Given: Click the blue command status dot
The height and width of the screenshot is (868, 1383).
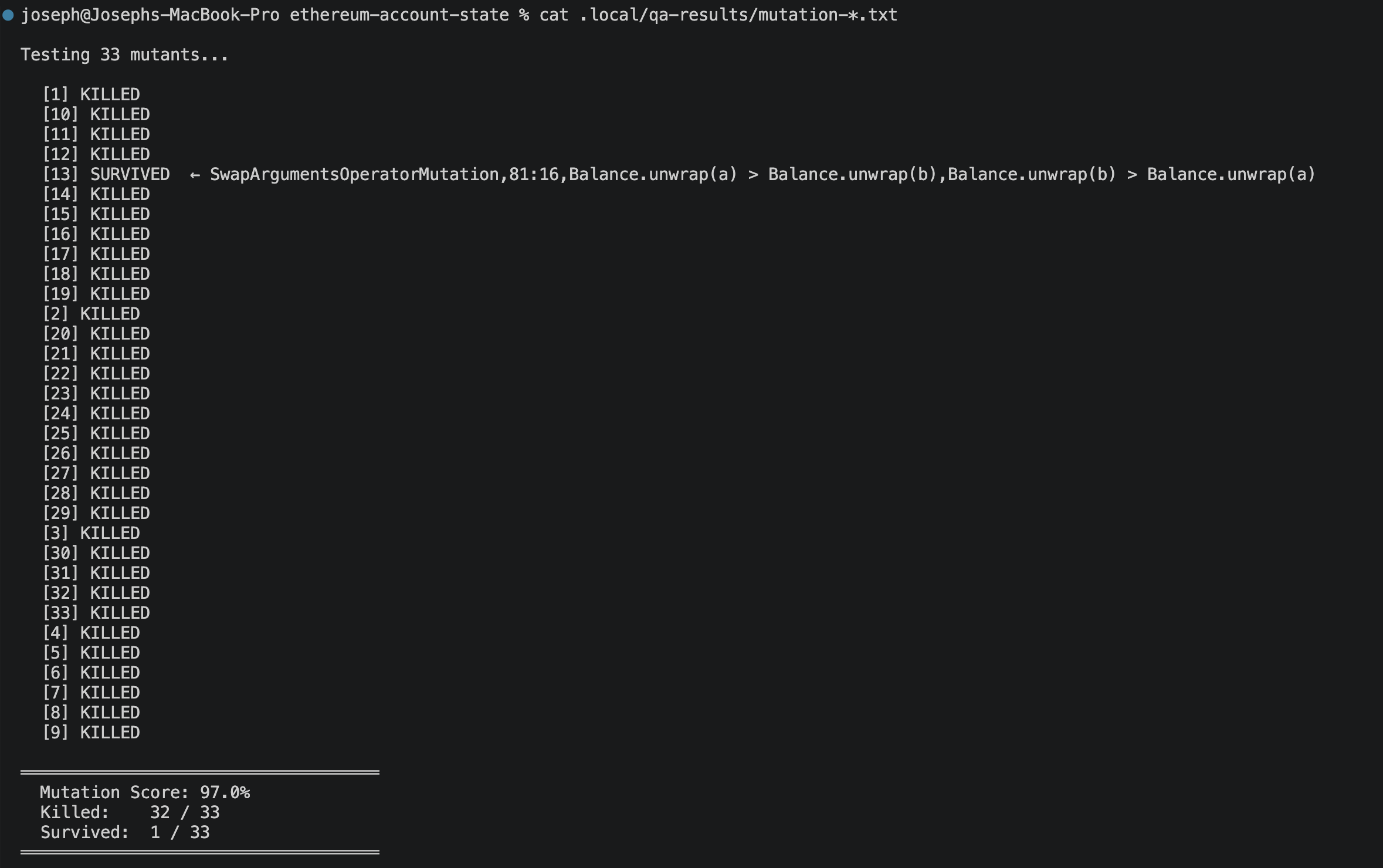Looking at the screenshot, I should [8, 15].
